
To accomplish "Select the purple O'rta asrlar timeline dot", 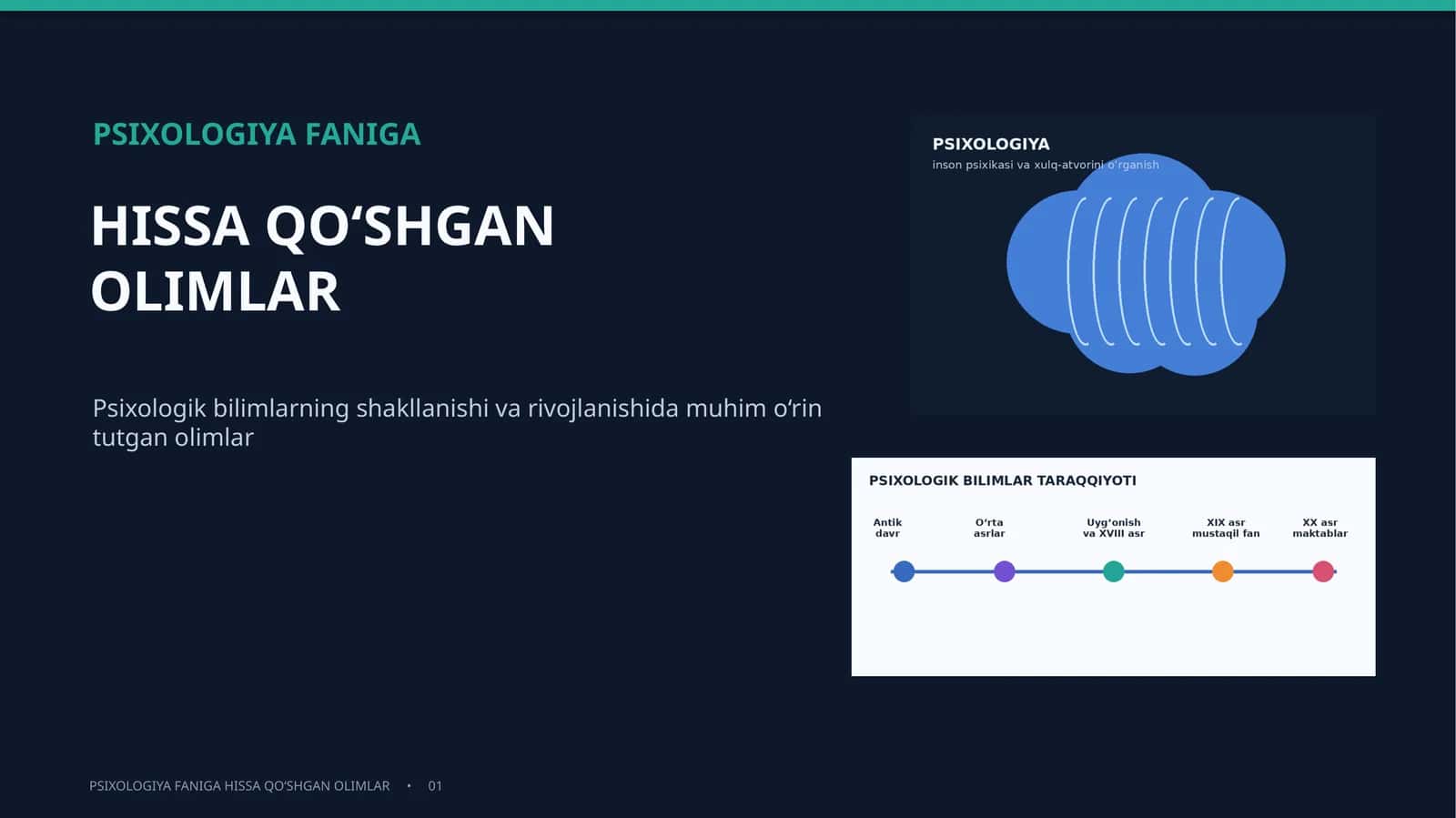I will click(x=1005, y=571).
